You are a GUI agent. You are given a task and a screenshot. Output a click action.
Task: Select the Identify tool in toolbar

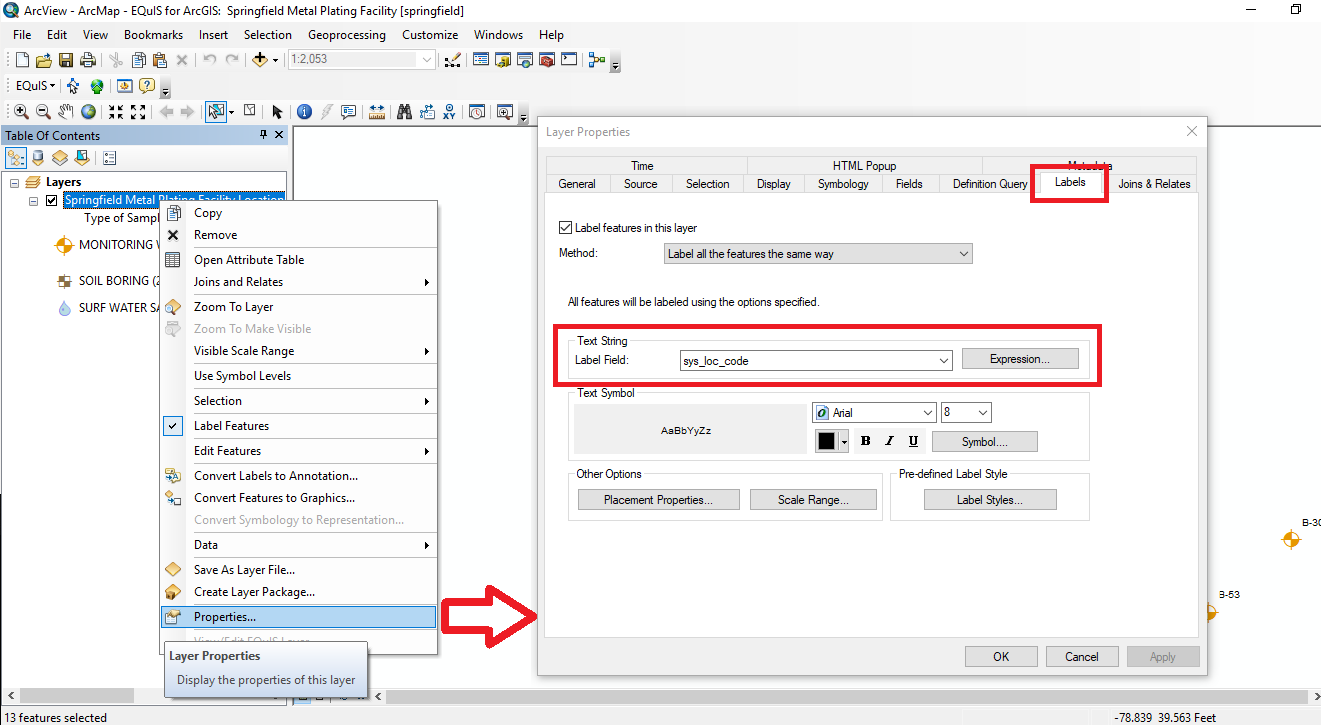[x=304, y=112]
